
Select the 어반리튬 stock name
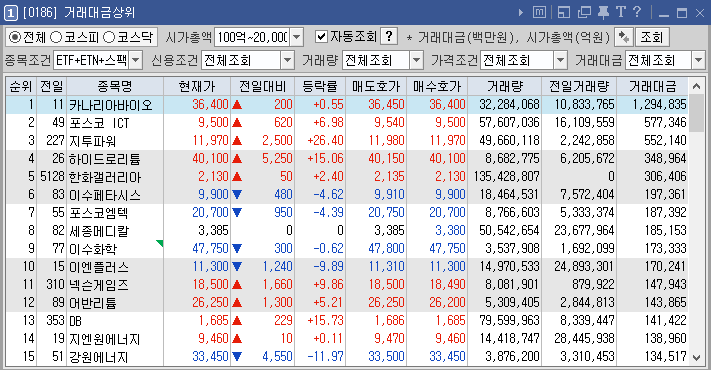[x=93, y=302]
